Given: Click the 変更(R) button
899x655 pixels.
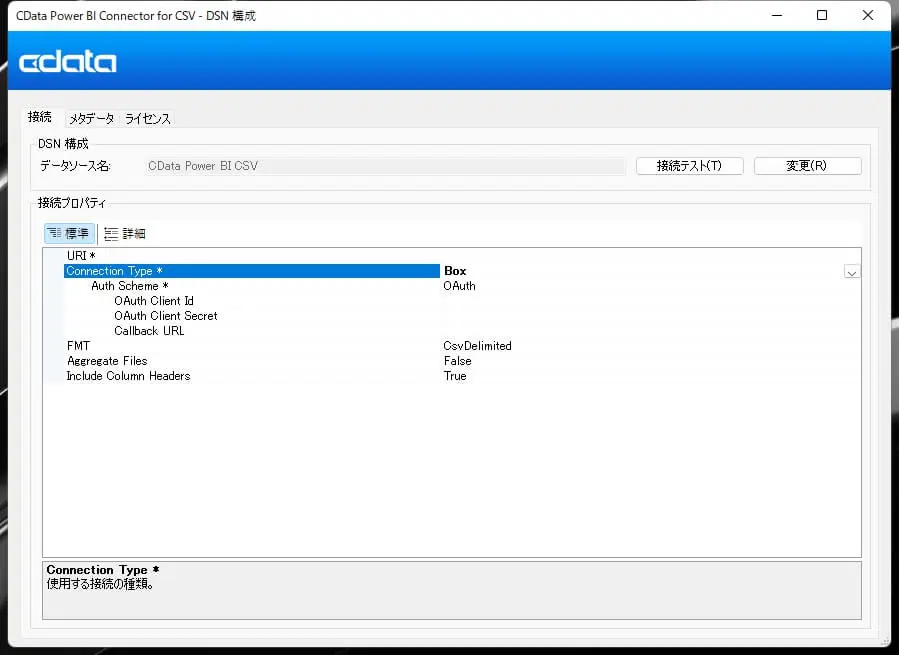Looking at the screenshot, I should click(x=807, y=166).
